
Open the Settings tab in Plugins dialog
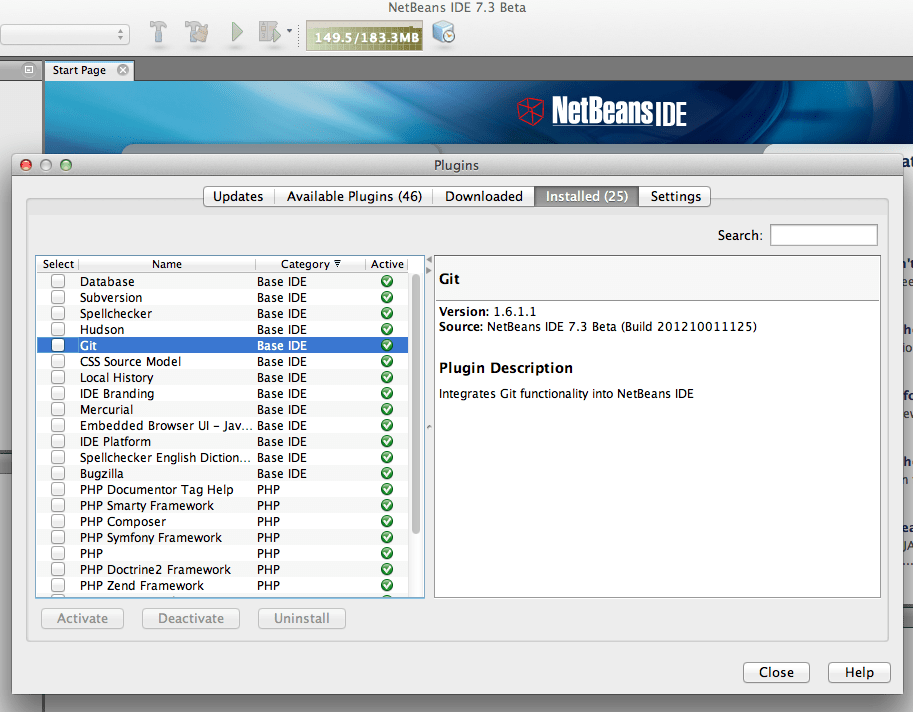tap(674, 196)
